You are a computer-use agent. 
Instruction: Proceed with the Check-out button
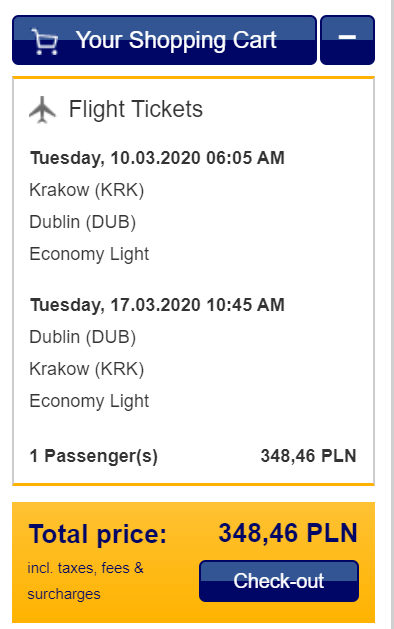279,581
